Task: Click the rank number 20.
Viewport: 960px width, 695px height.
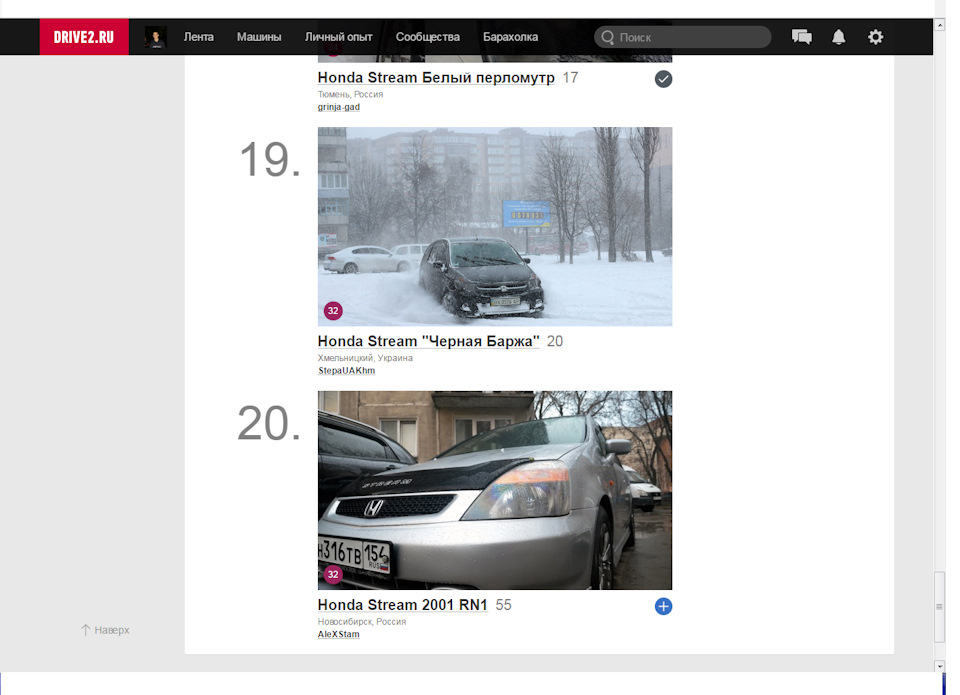Action: (269, 424)
